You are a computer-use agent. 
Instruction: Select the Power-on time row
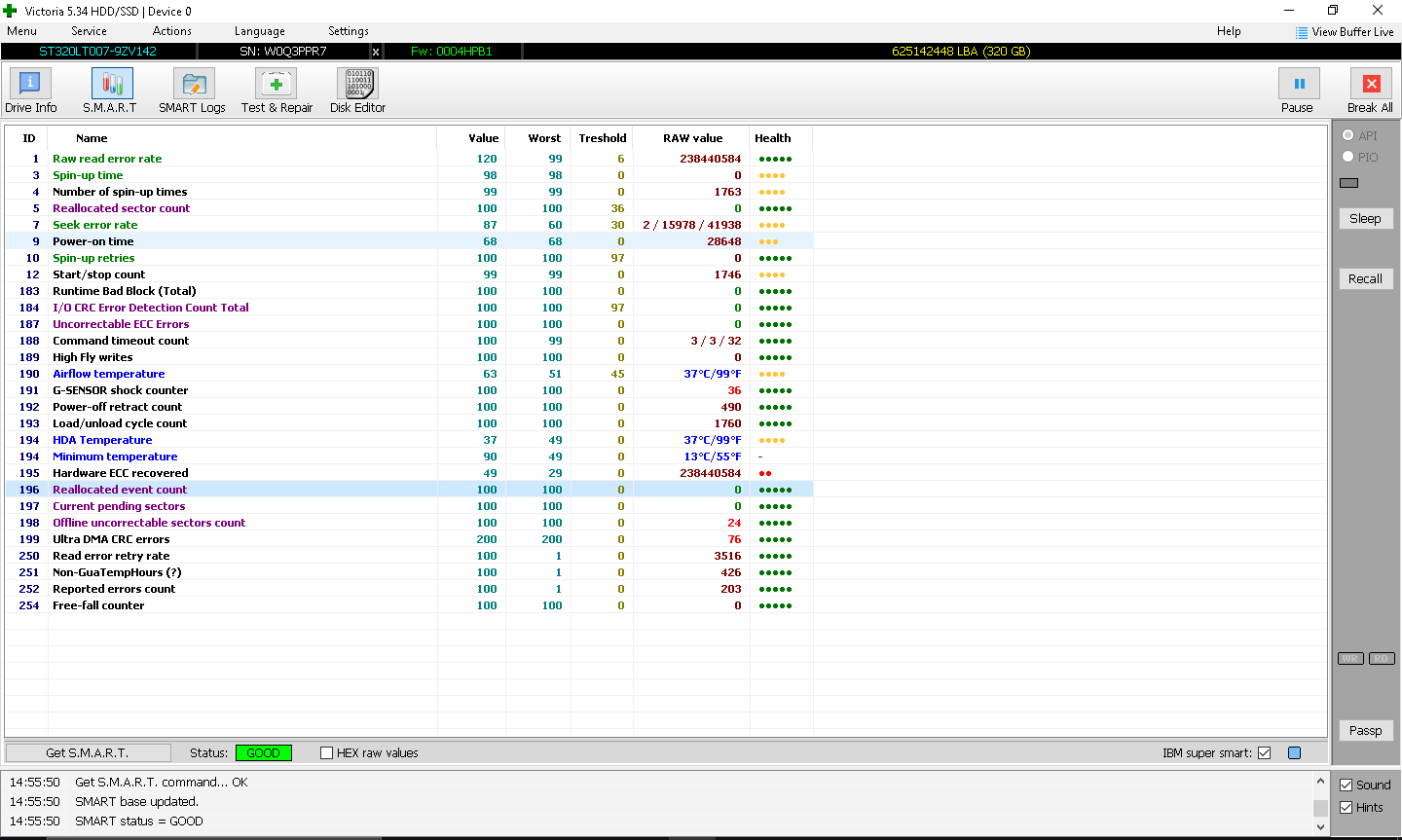409,241
